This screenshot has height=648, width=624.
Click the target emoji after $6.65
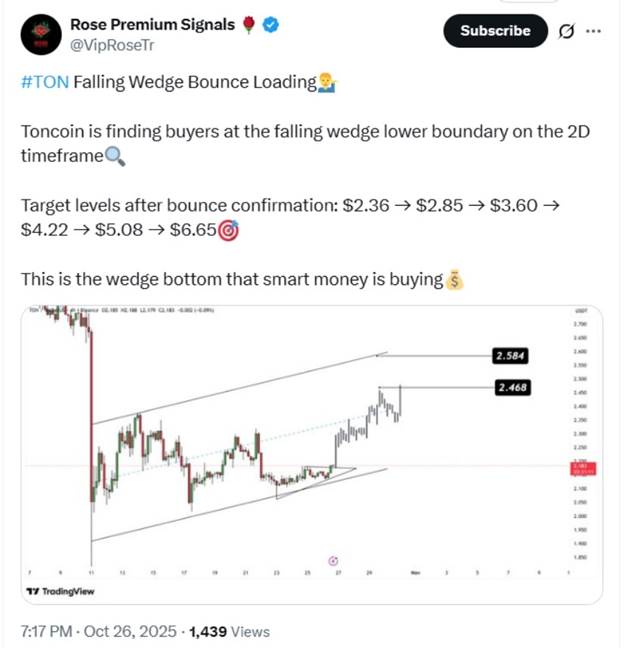228,231
